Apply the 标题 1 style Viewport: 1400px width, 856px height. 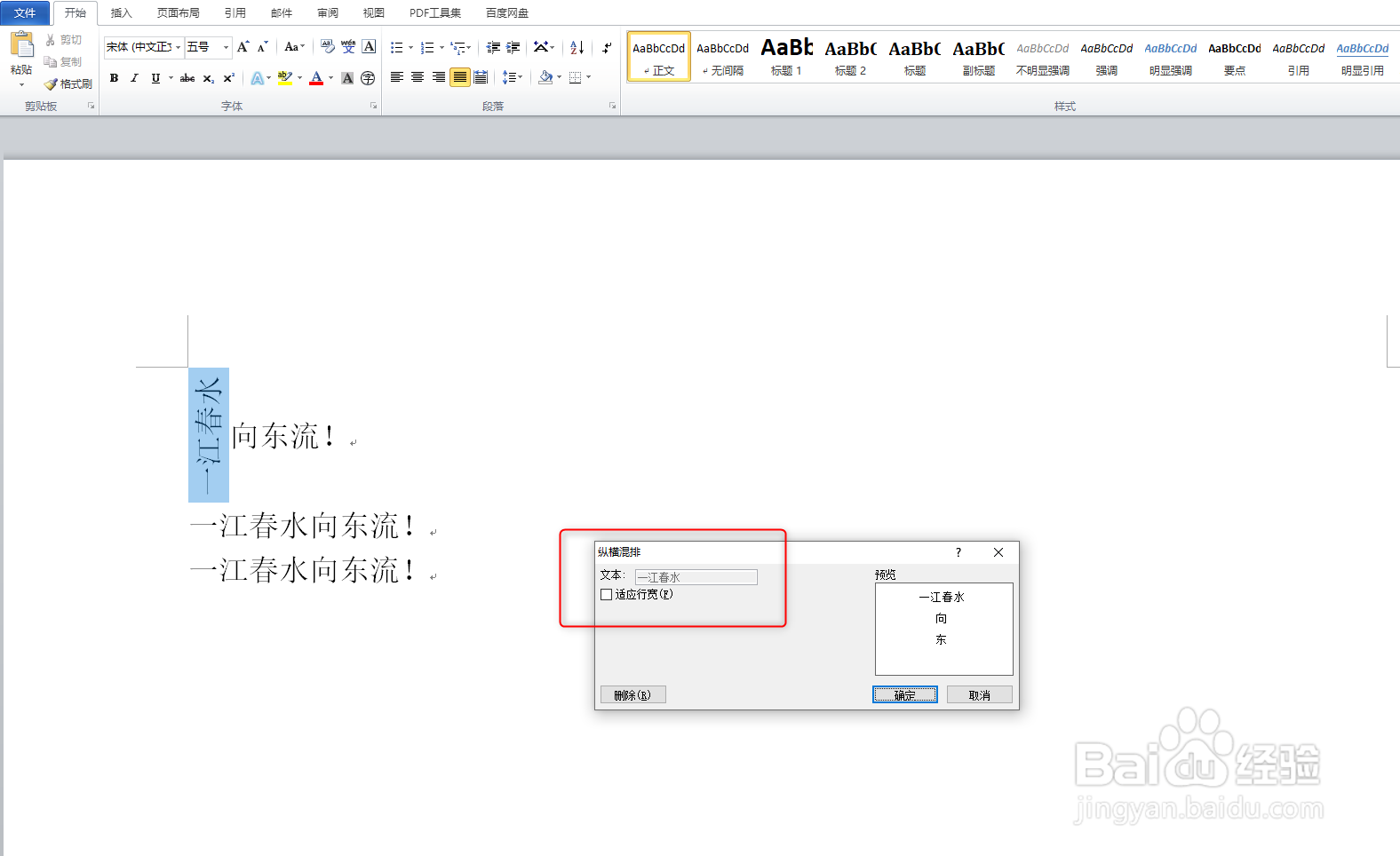tap(786, 57)
